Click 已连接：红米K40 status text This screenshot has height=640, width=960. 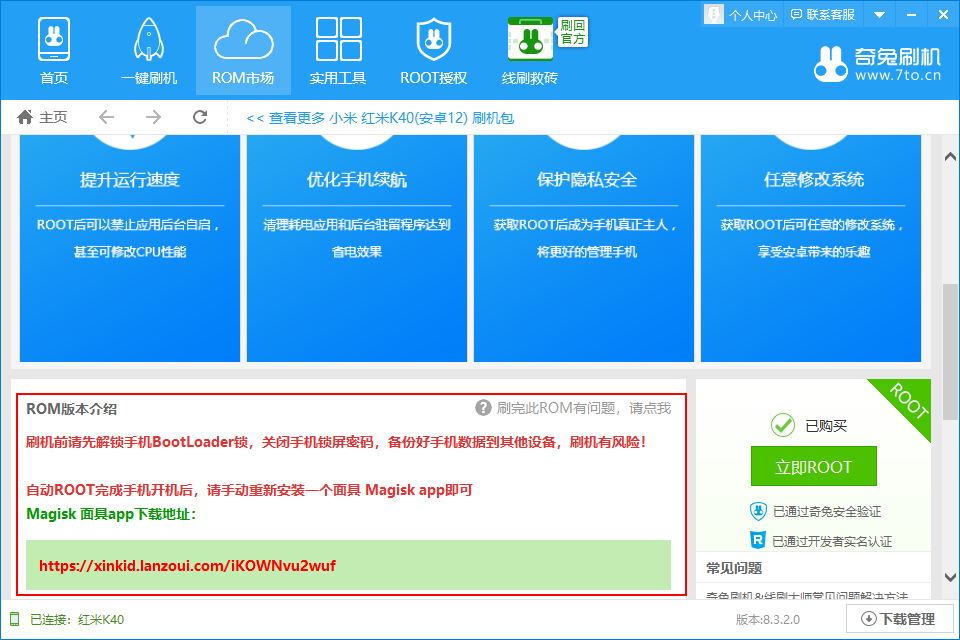[x=77, y=620]
